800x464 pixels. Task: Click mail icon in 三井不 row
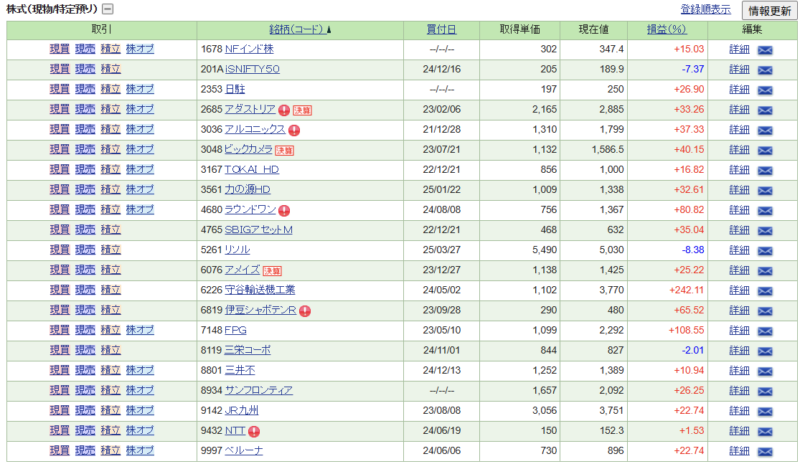(765, 371)
